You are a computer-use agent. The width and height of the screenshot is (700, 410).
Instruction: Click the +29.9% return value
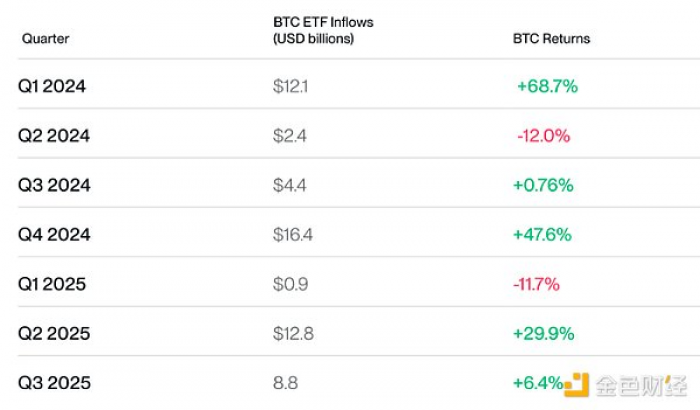(543, 333)
